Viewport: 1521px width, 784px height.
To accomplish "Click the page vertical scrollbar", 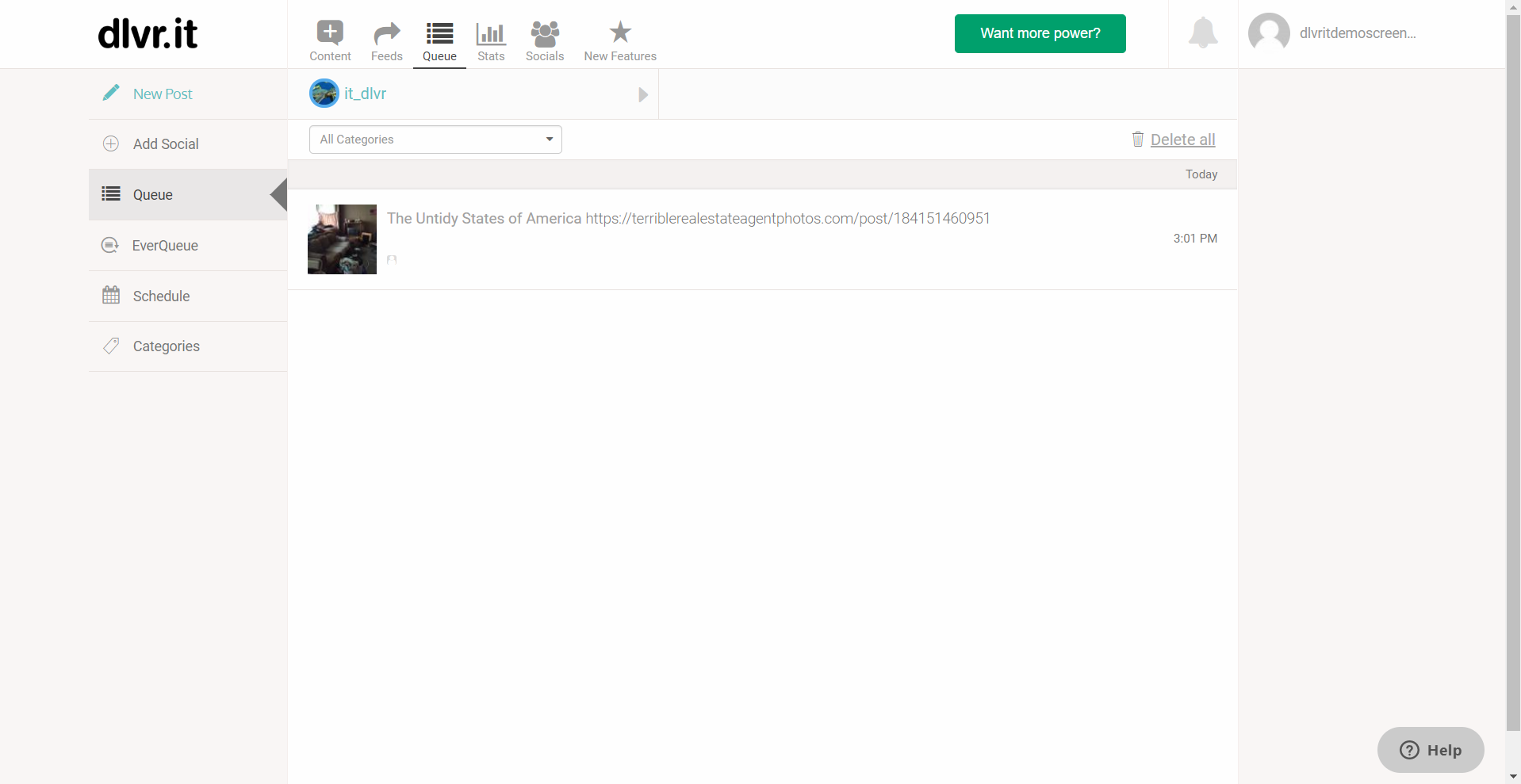I will tap(1513, 373).
